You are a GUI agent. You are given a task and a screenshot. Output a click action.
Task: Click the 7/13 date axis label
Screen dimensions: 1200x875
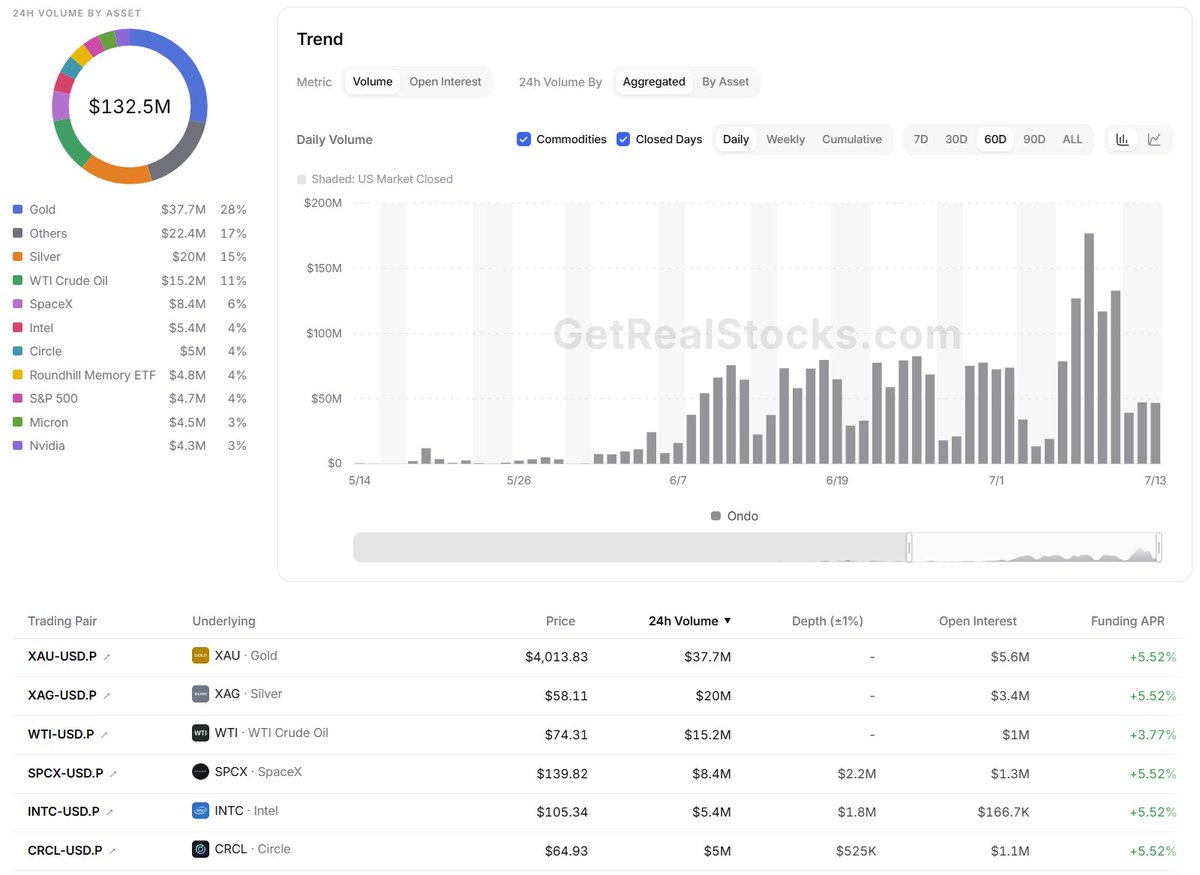tap(1155, 481)
